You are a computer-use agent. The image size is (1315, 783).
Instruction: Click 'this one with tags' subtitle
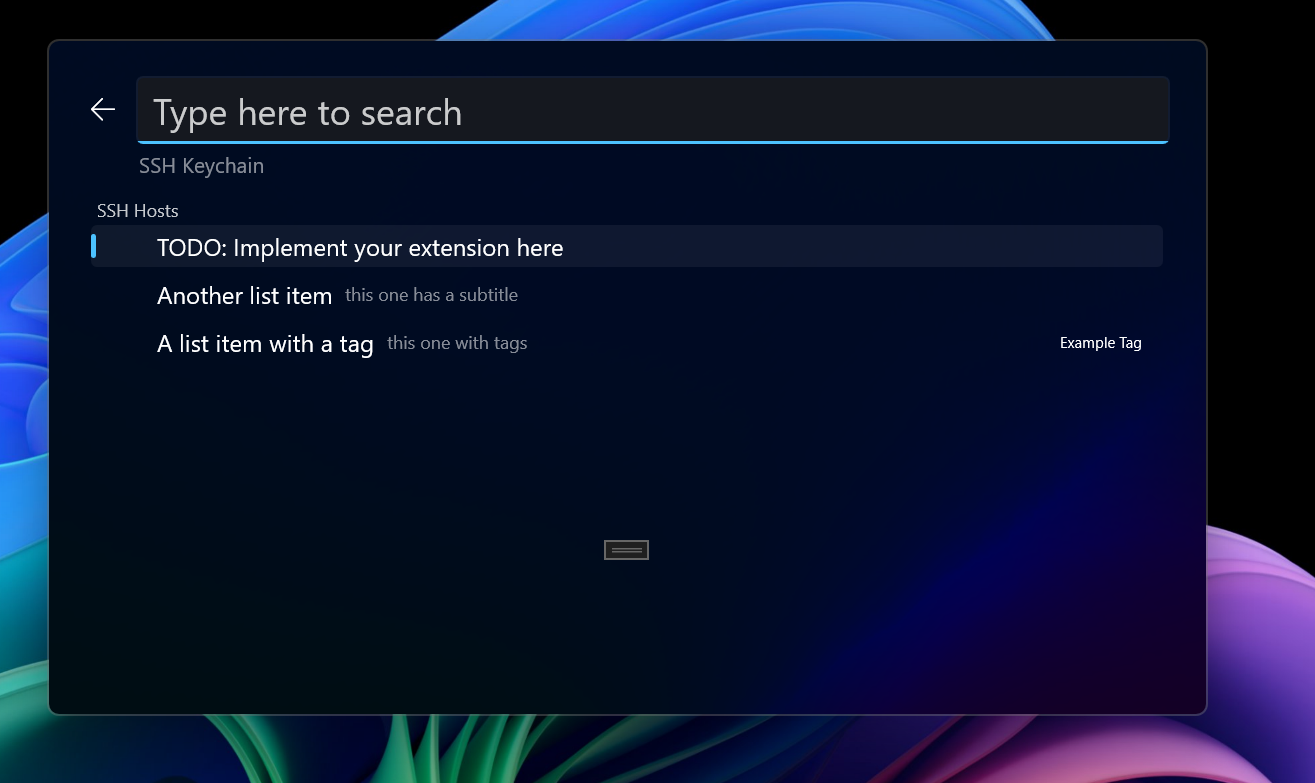[457, 343]
